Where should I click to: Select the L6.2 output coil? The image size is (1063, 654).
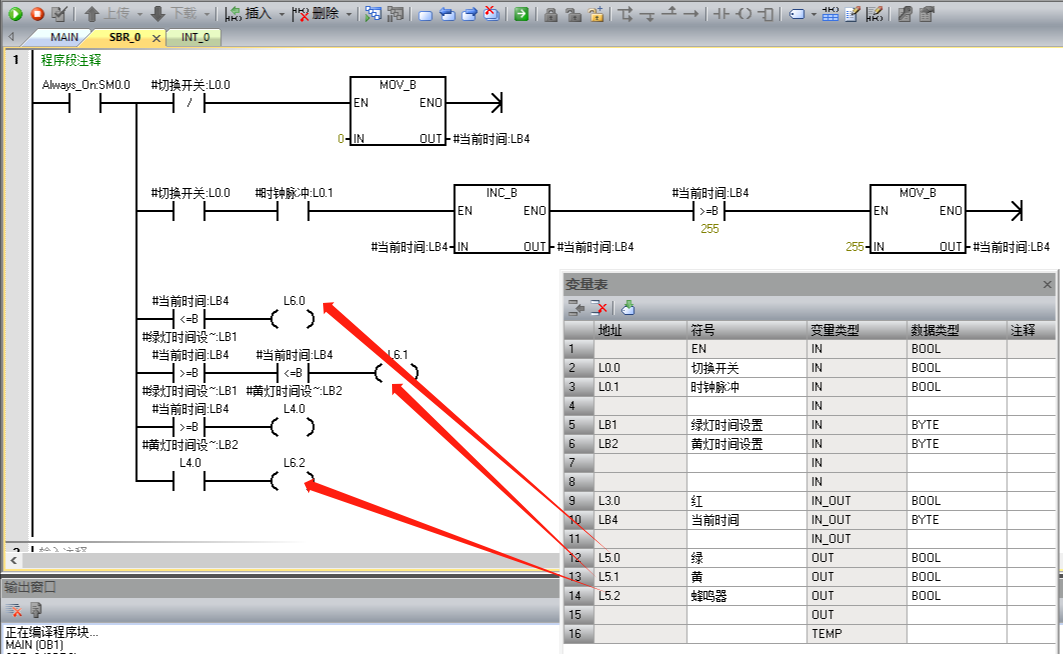[x=293, y=481]
